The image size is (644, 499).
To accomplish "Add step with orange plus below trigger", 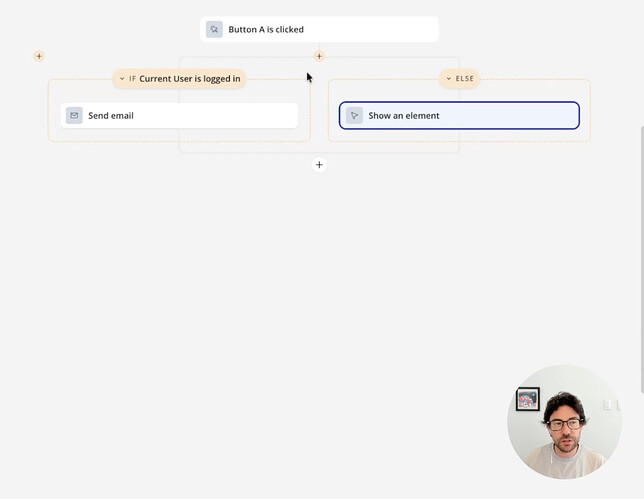I will point(319,56).
